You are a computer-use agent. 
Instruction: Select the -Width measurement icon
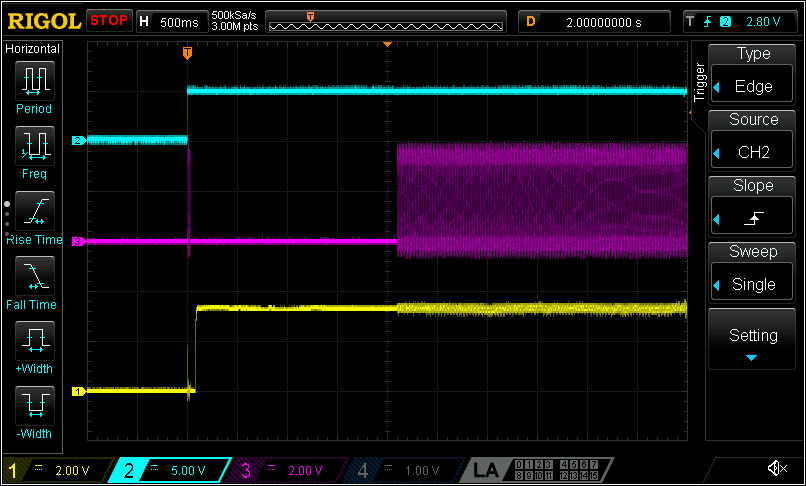(x=34, y=406)
